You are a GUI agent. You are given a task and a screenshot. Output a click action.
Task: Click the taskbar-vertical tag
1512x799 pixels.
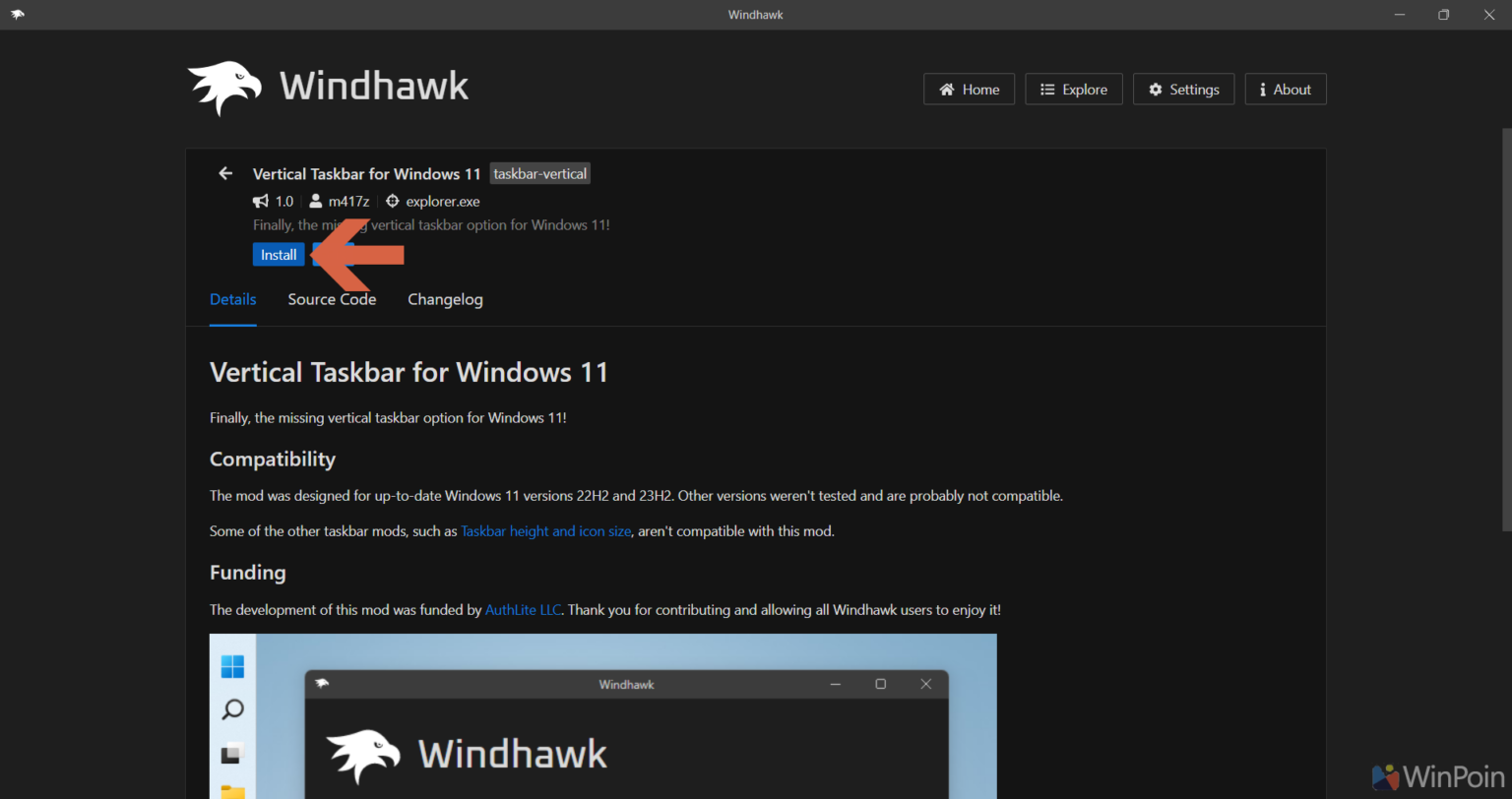539,173
